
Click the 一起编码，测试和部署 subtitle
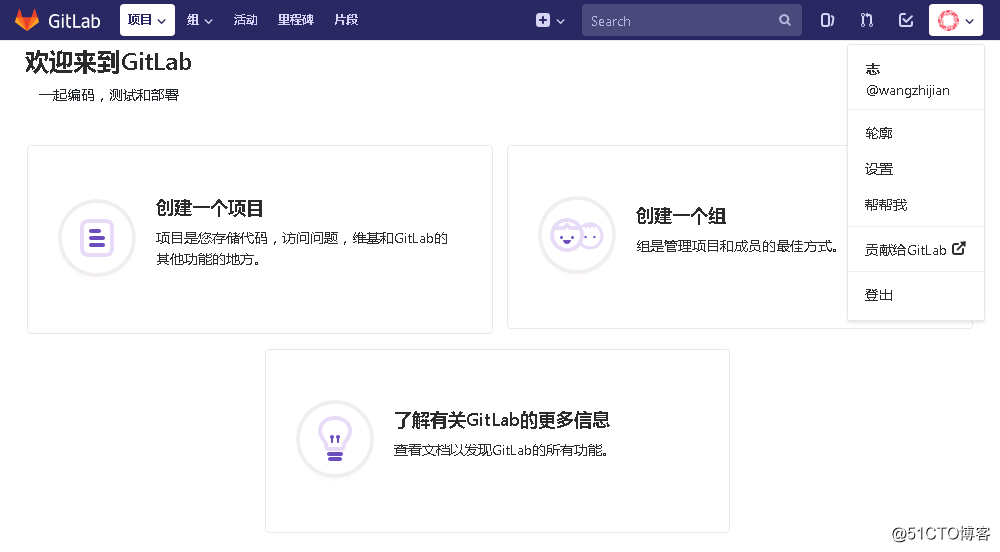108,95
